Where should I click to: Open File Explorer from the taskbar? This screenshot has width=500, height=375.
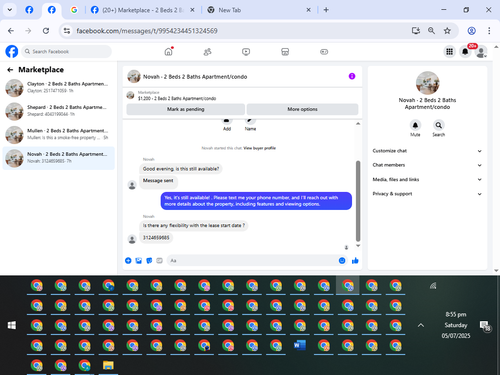tap(108, 366)
